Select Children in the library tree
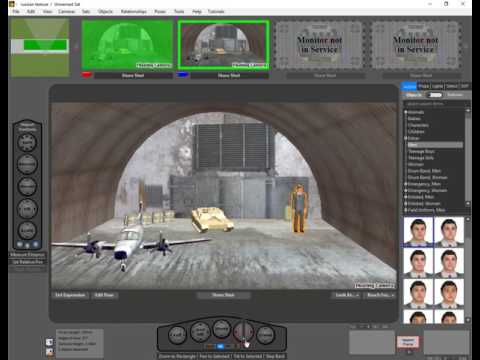Viewport: 480px width, 360px height. 416,132
